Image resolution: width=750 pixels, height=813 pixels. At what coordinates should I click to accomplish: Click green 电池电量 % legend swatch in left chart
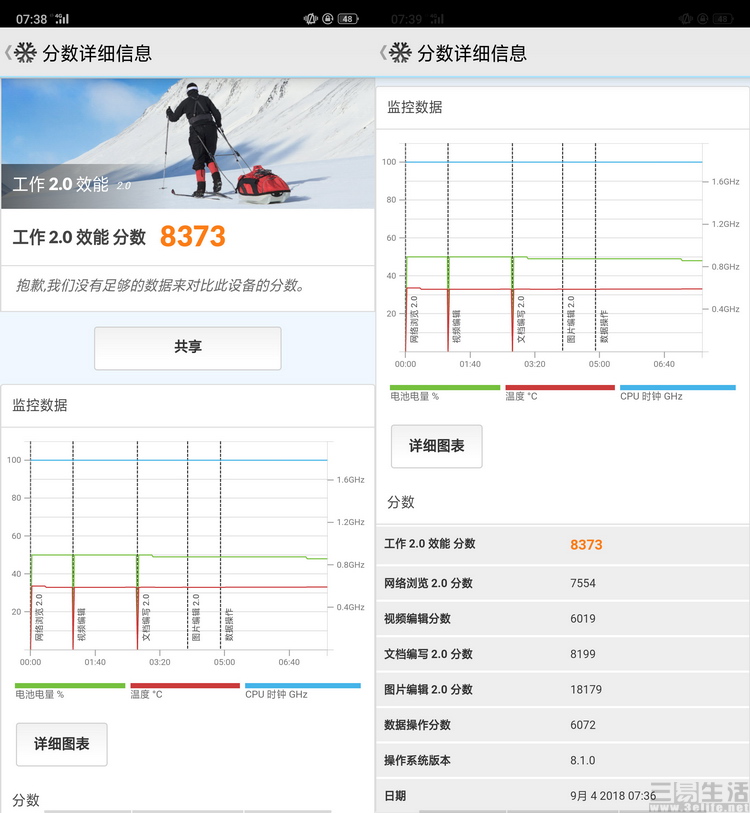[x=70, y=686]
